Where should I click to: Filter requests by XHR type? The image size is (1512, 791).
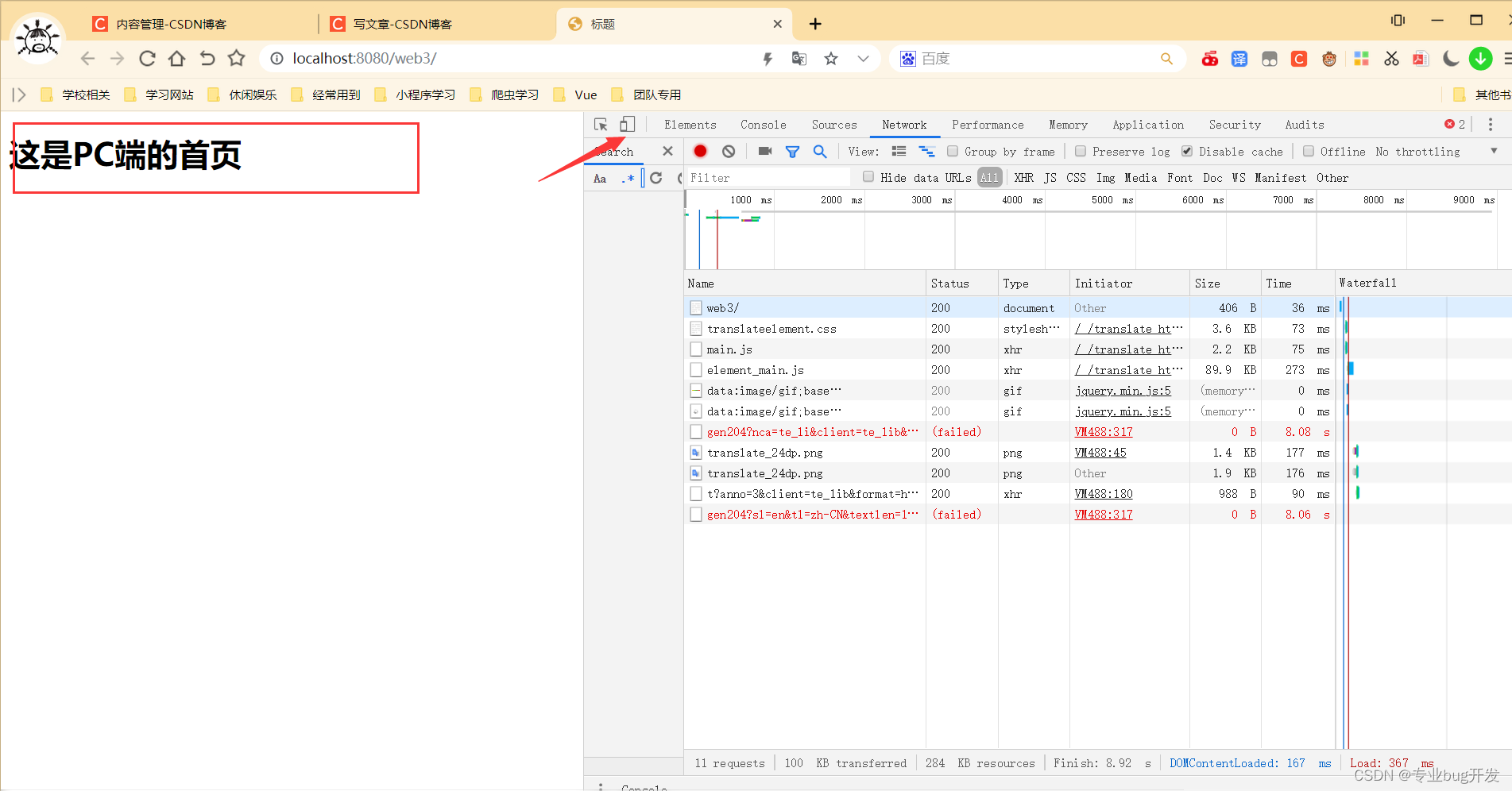pyautogui.click(x=1023, y=178)
